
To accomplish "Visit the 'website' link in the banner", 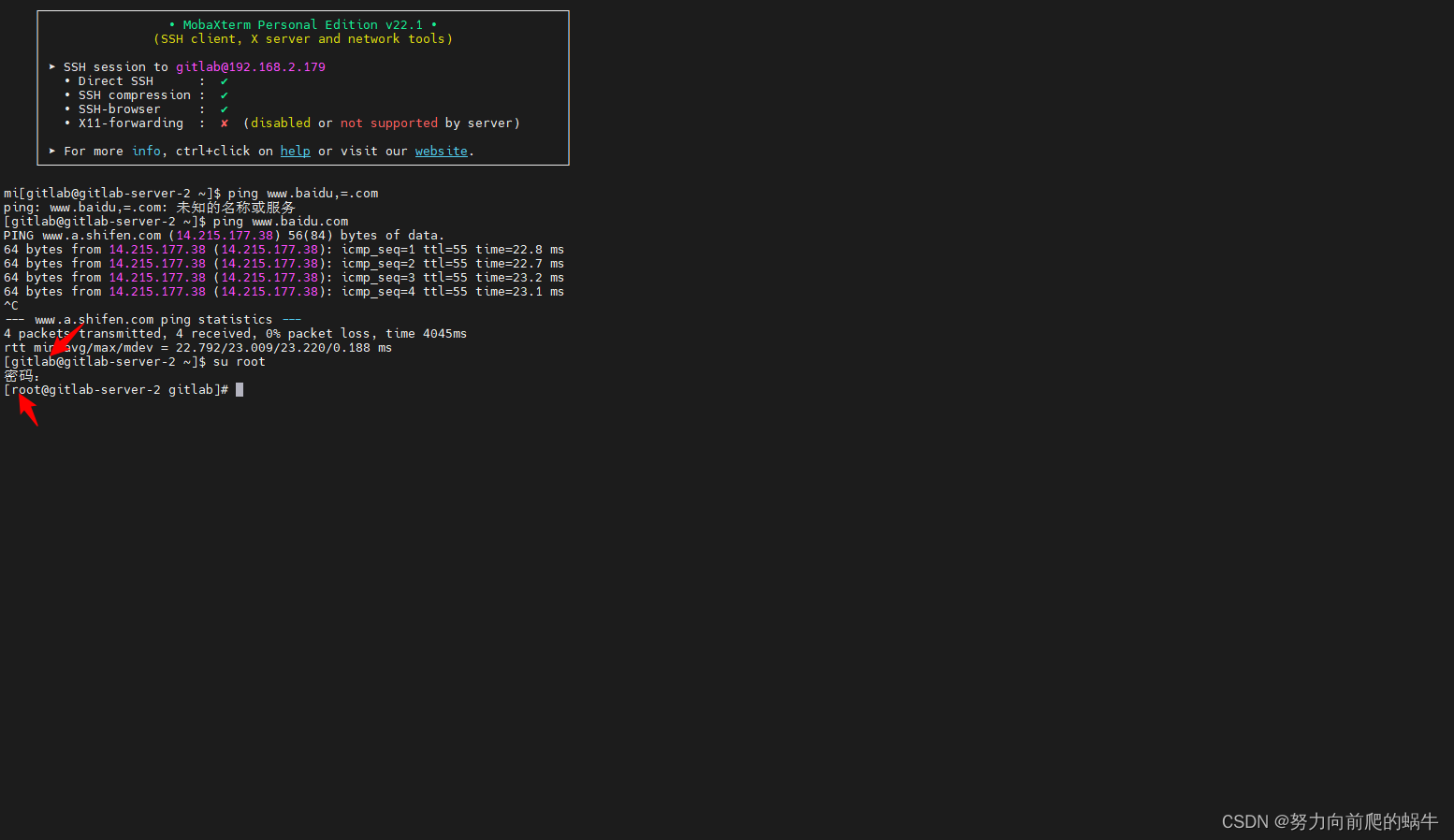I will tap(442, 151).
